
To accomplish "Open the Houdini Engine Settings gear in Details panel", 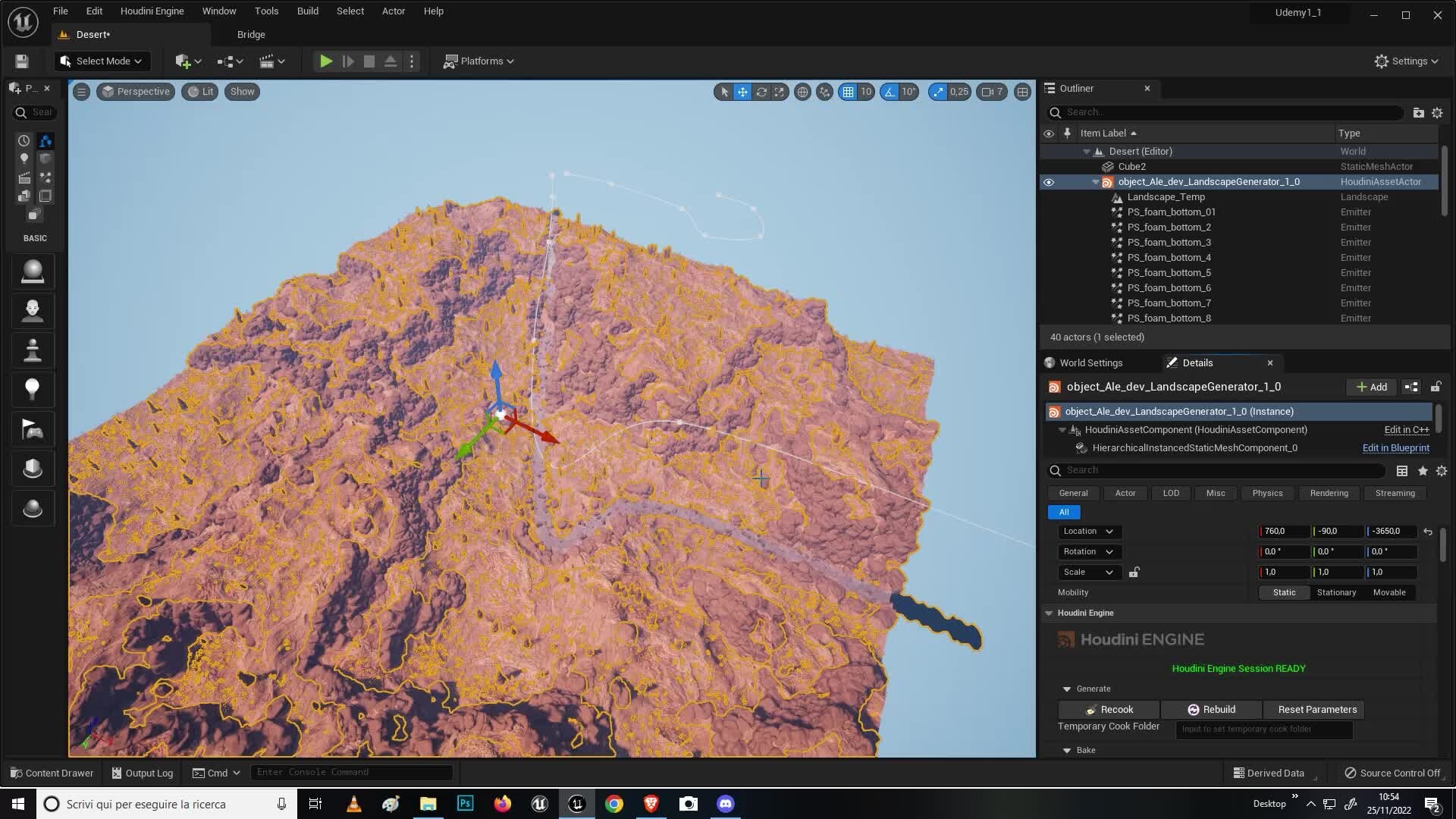I will click(x=1442, y=471).
